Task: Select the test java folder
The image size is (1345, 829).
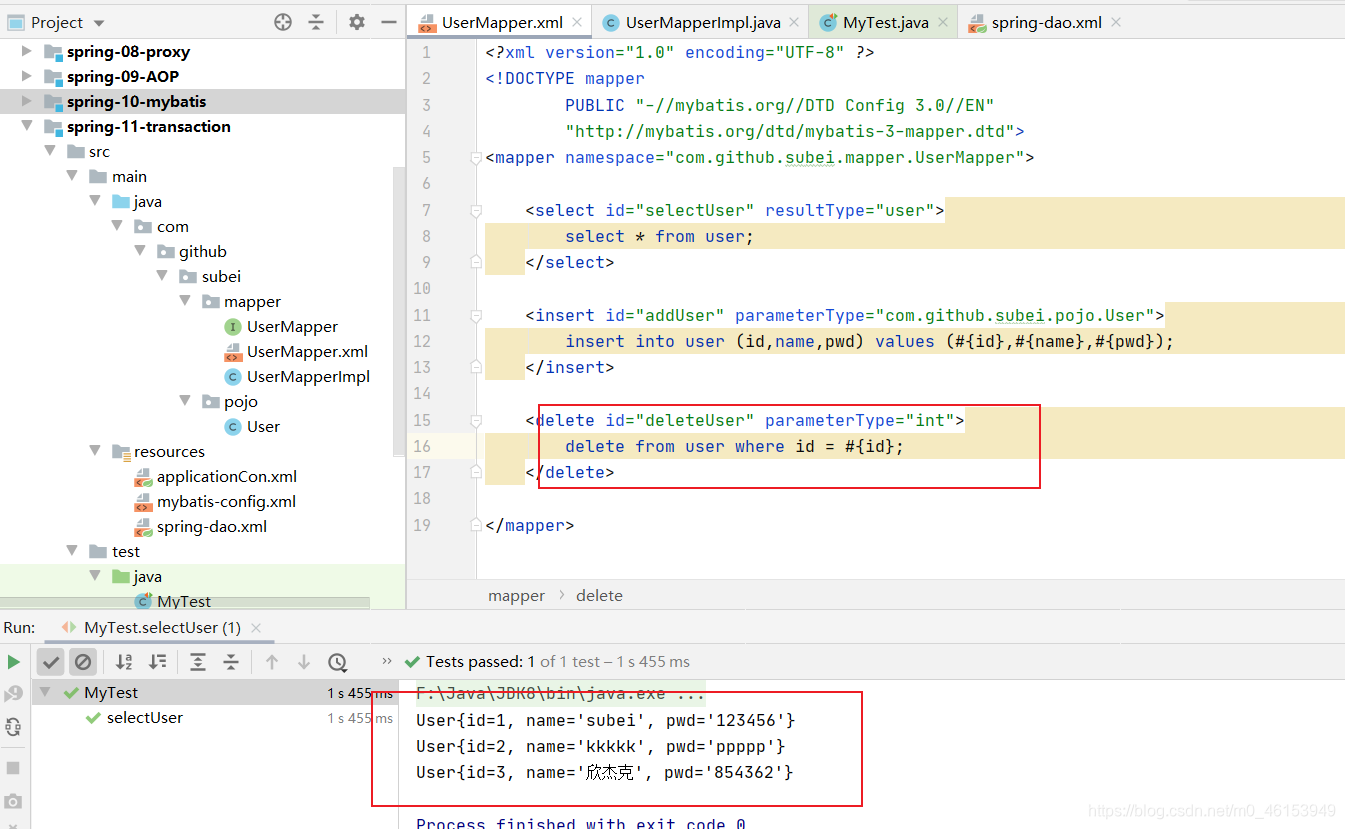Action: tap(136, 576)
